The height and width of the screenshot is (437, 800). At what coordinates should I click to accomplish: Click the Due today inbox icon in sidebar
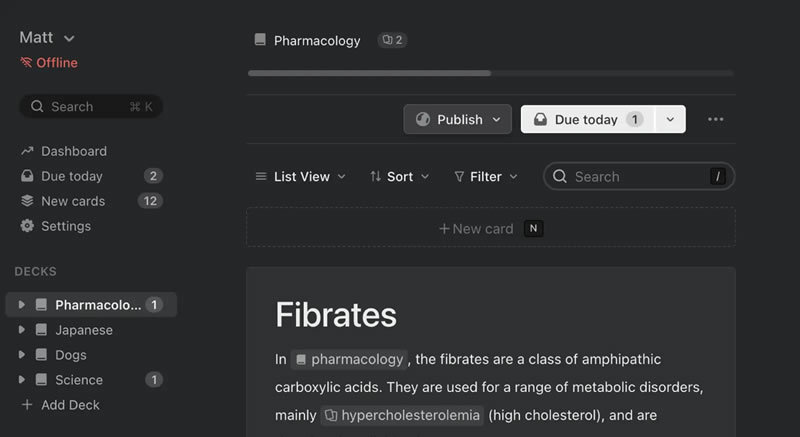(27, 176)
